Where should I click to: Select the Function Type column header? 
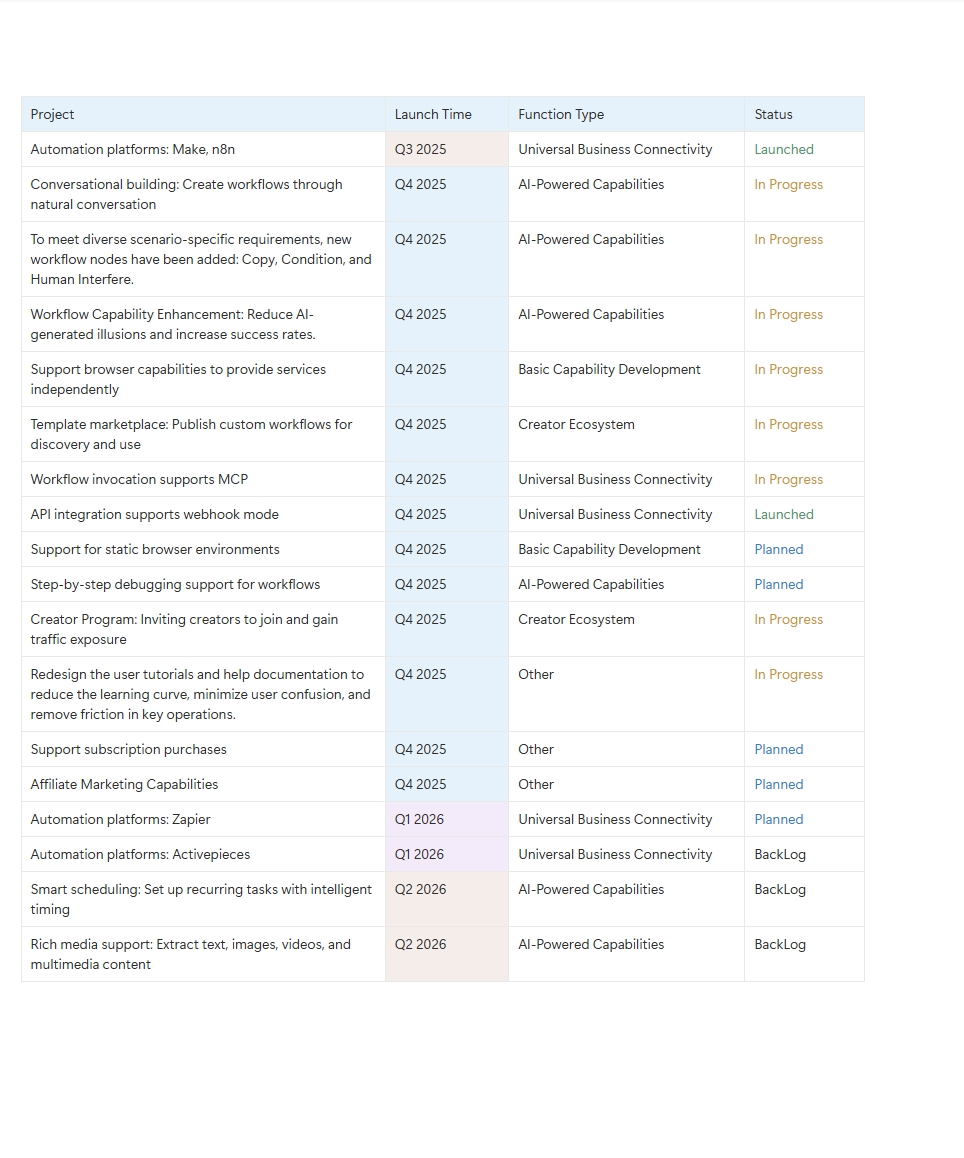tap(561, 114)
